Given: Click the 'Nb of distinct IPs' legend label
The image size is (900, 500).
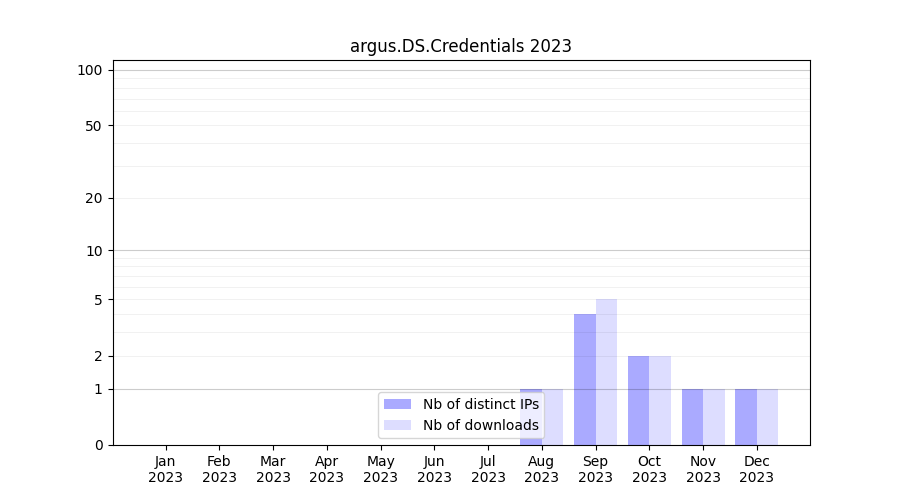Looking at the screenshot, I should pos(480,404).
